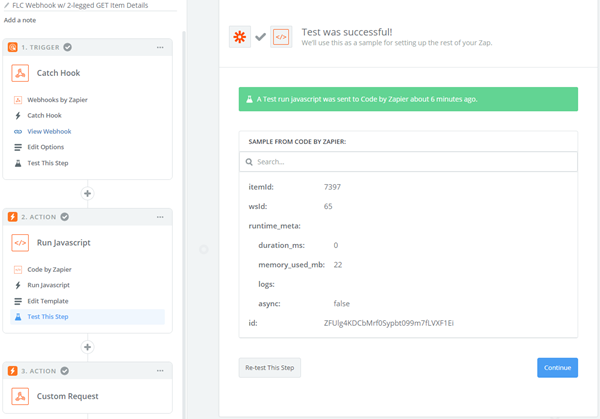Click the Custom Request webhook icon

[x=20, y=396]
